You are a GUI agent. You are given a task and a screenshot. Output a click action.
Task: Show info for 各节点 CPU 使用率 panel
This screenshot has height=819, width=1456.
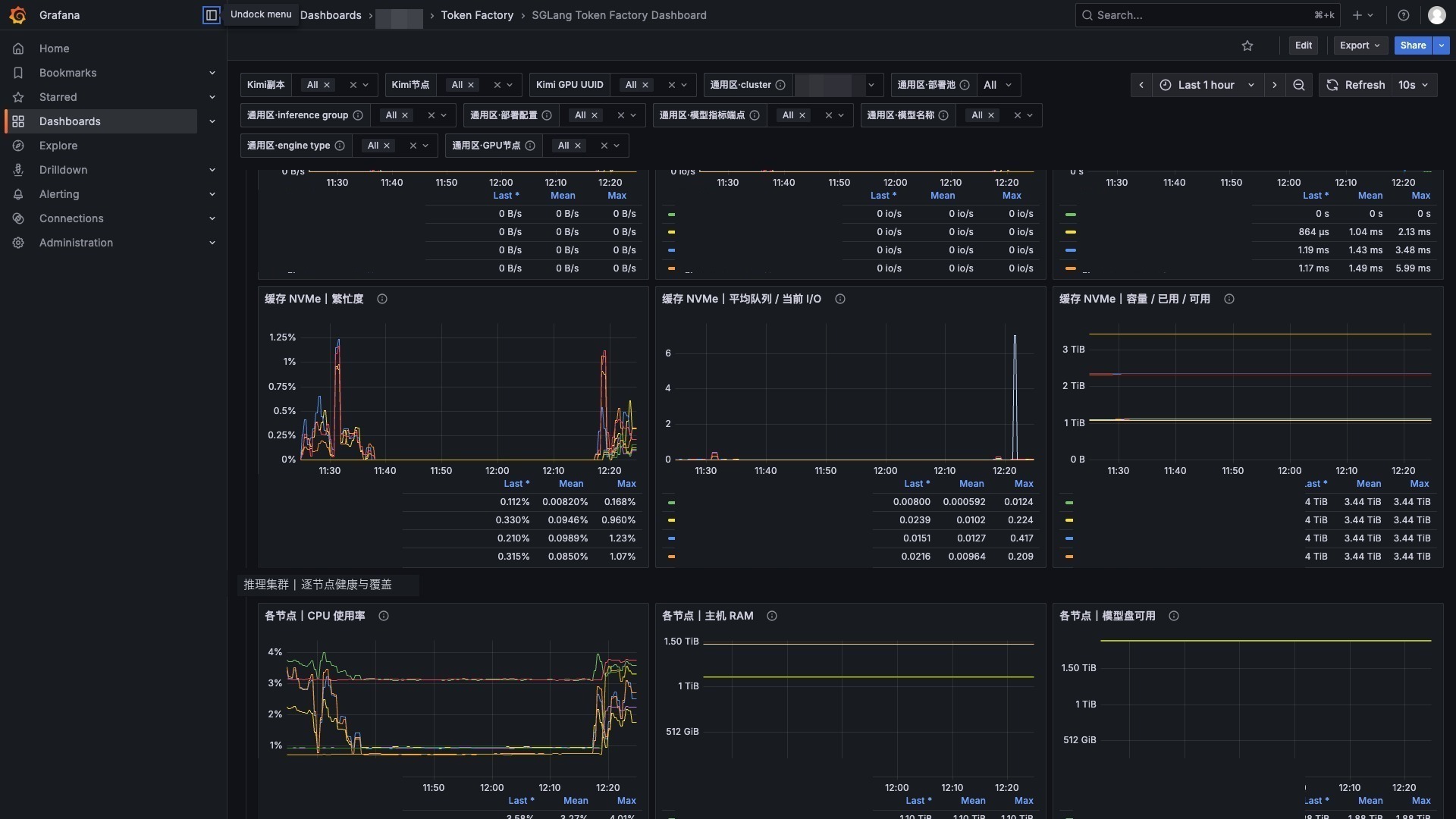pyautogui.click(x=384, y=616)
